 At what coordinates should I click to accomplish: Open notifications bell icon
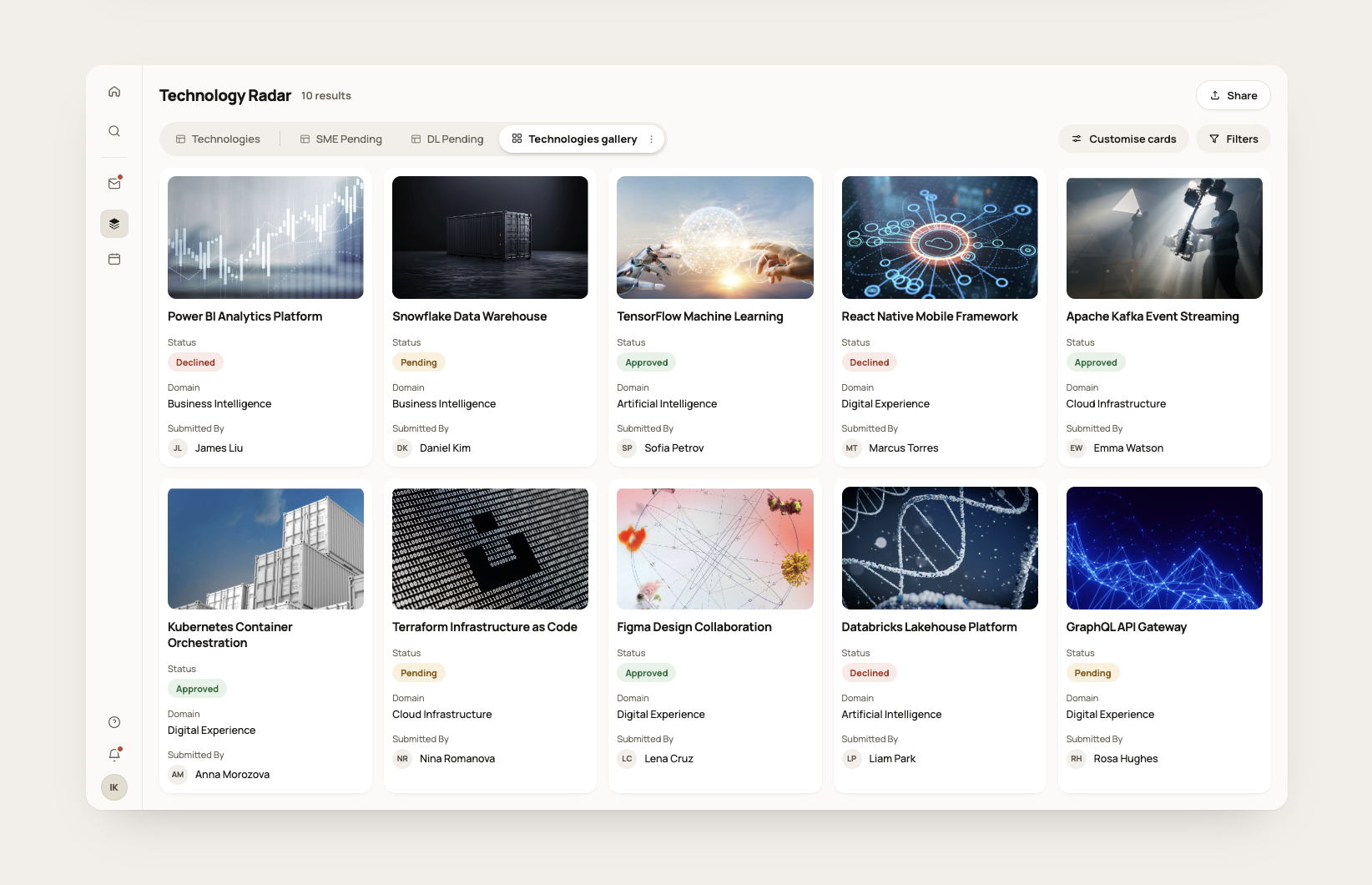[x=114, y=755]
